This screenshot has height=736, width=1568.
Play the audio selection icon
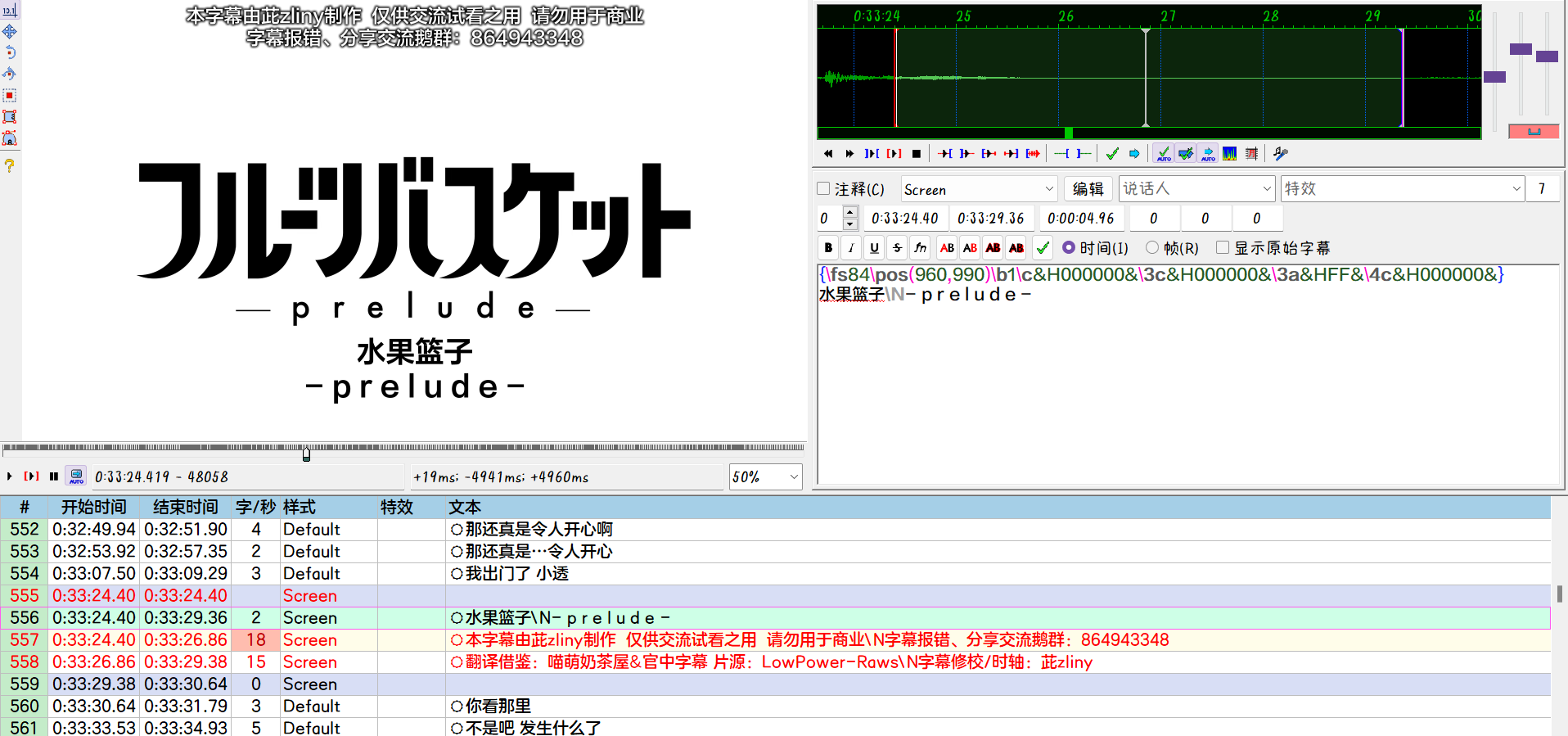[x=872, y=153]
